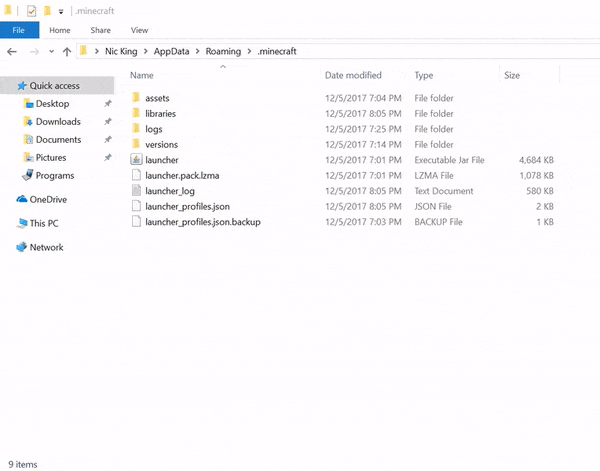
Task: Click the Network icon in sidebar
Action: pyautogui.click(x=21, y=247)
